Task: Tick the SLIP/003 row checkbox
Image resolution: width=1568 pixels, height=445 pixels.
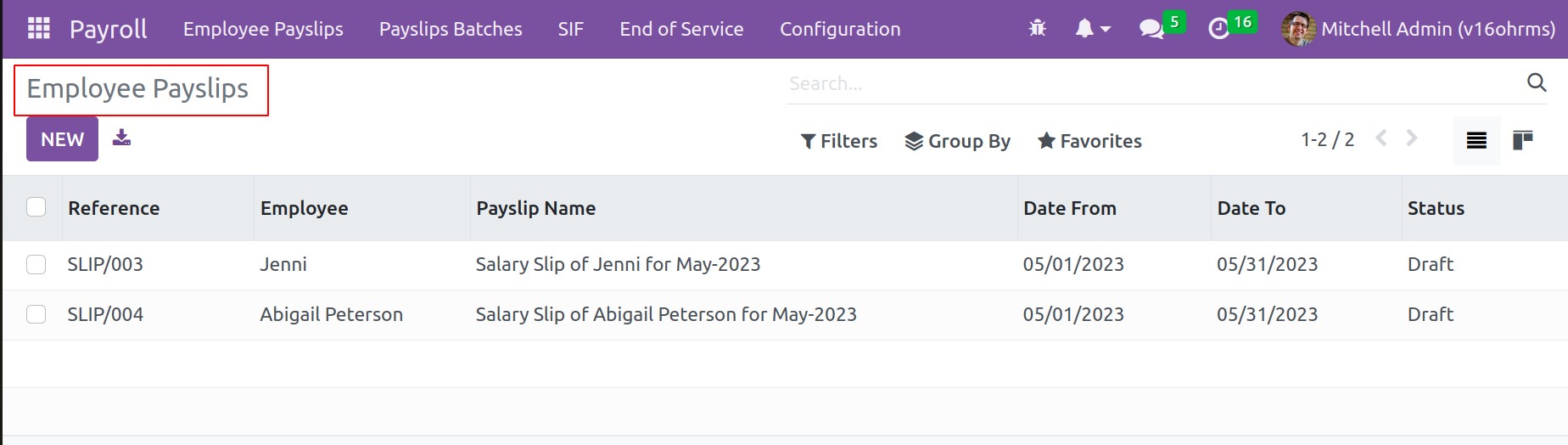Action: (36, 264)
